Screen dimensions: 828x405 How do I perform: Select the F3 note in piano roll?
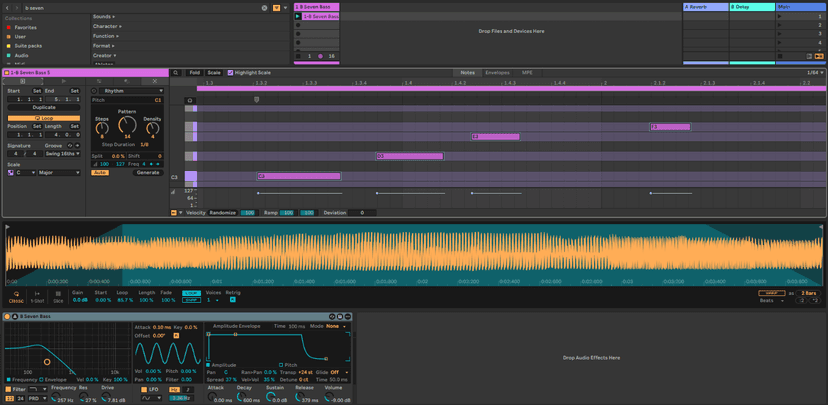670,127
